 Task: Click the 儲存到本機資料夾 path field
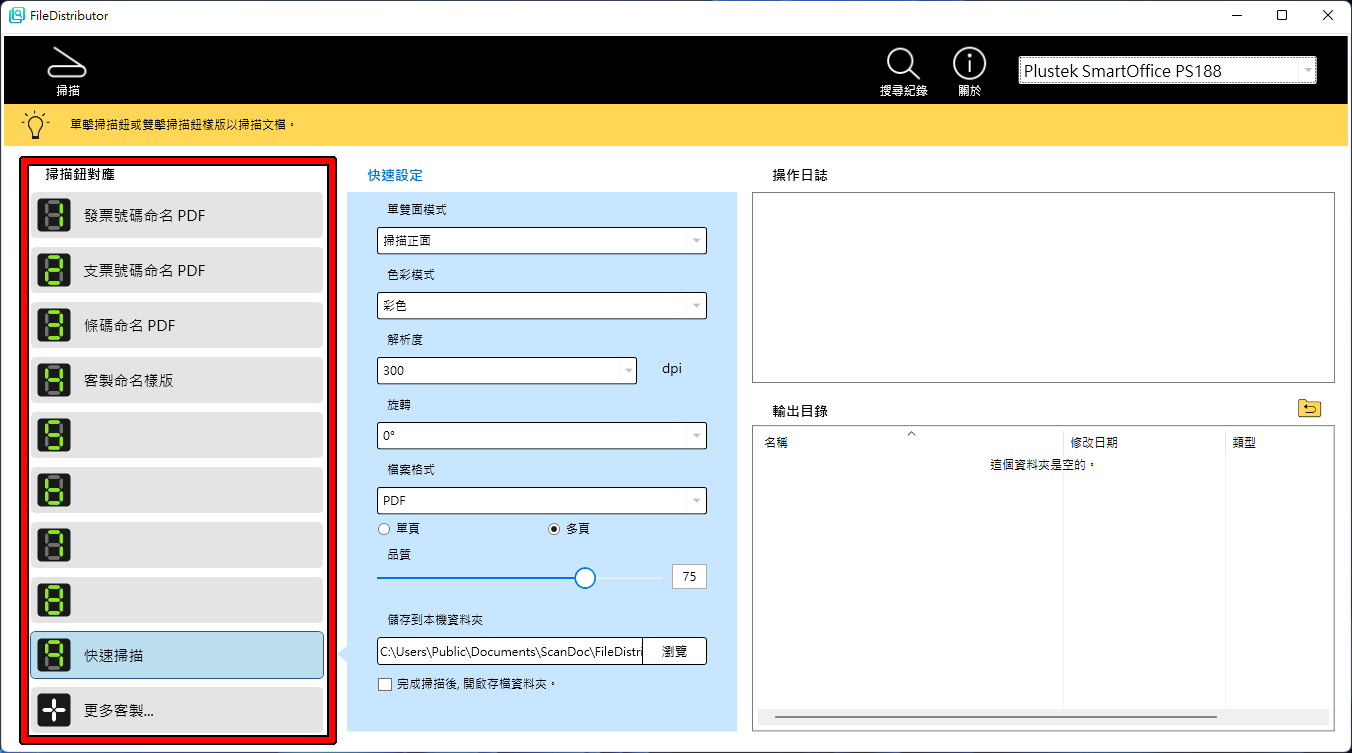point(510,651)
